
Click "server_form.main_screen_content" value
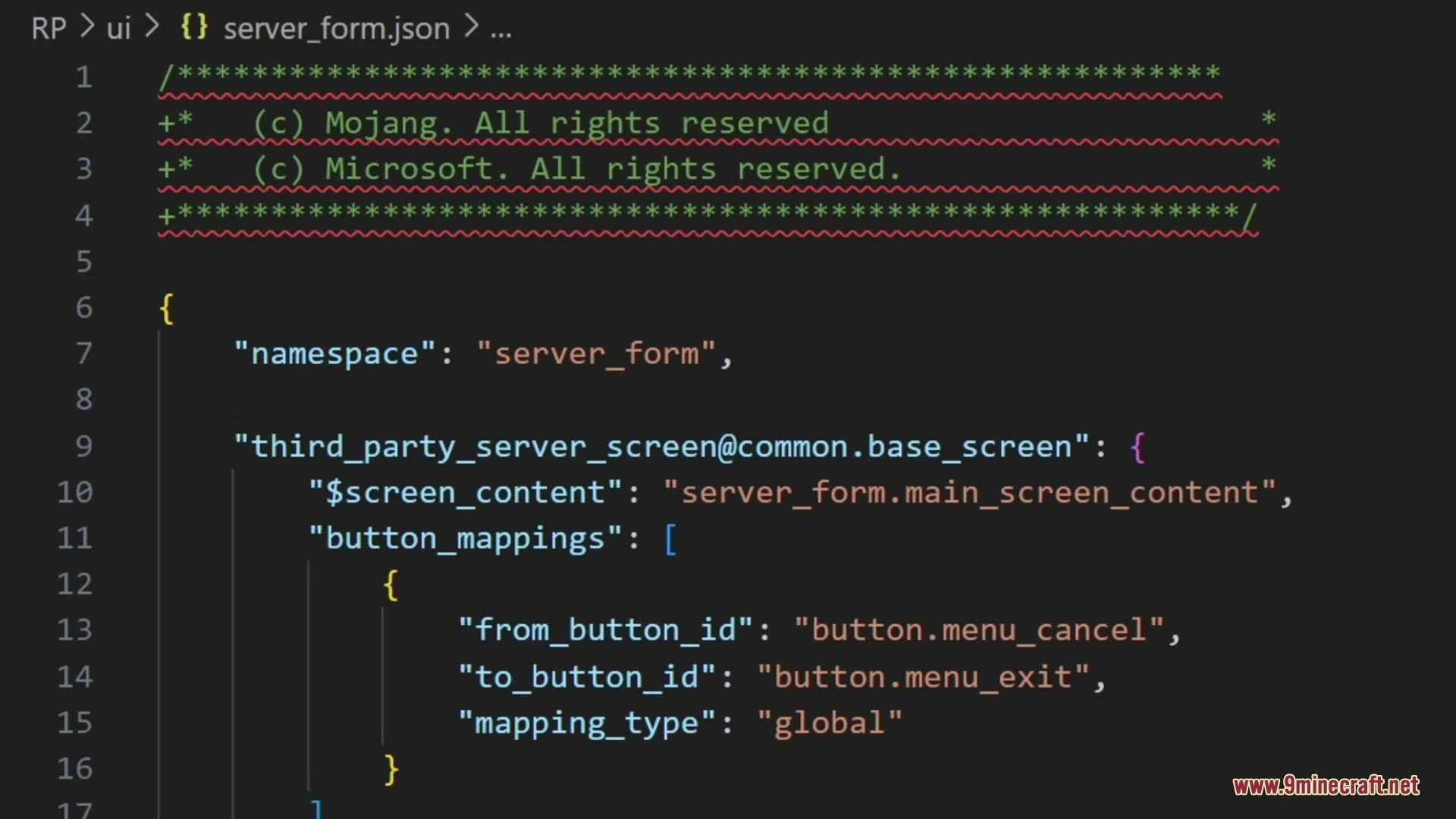tap(970, 493)
